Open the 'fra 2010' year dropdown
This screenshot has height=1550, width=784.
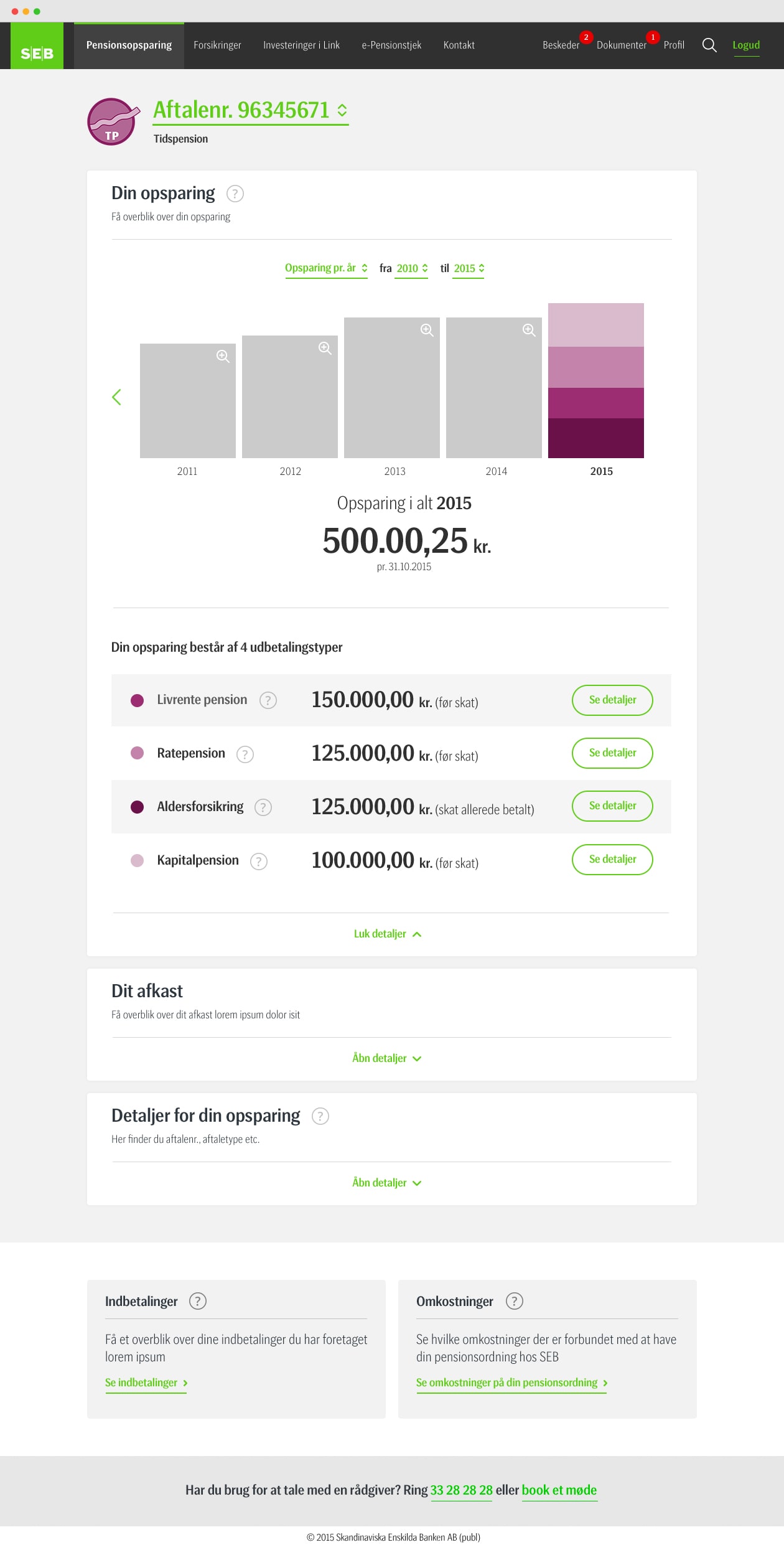click(x=412, y=268)
